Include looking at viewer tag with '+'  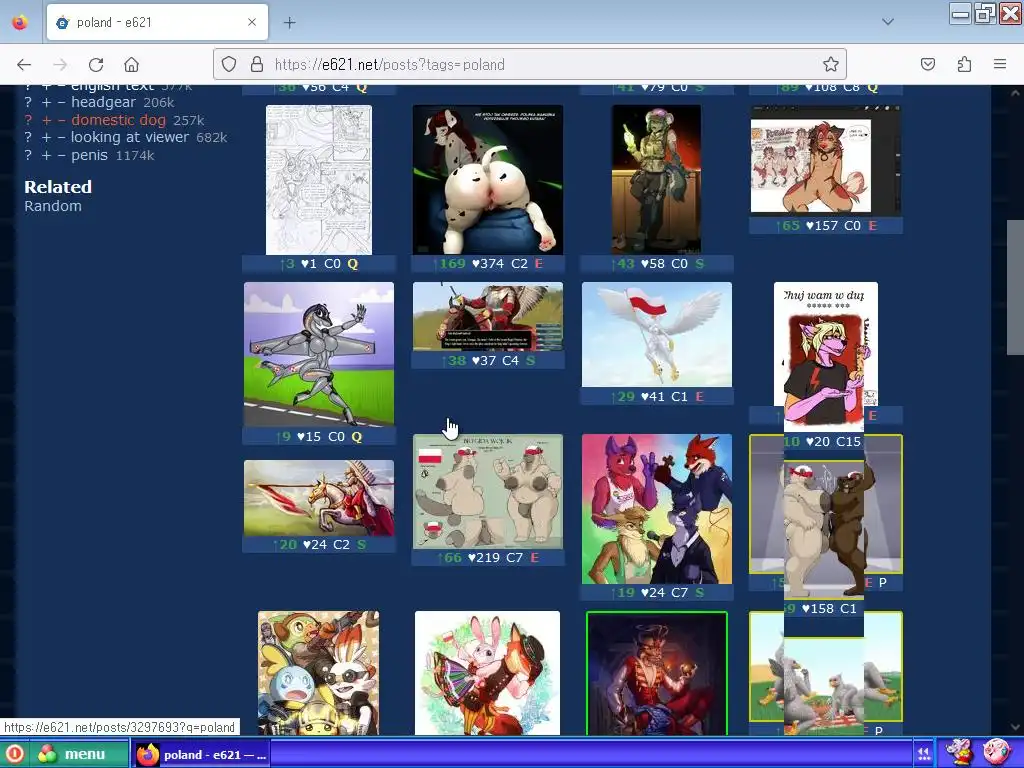tap(46, 137)
